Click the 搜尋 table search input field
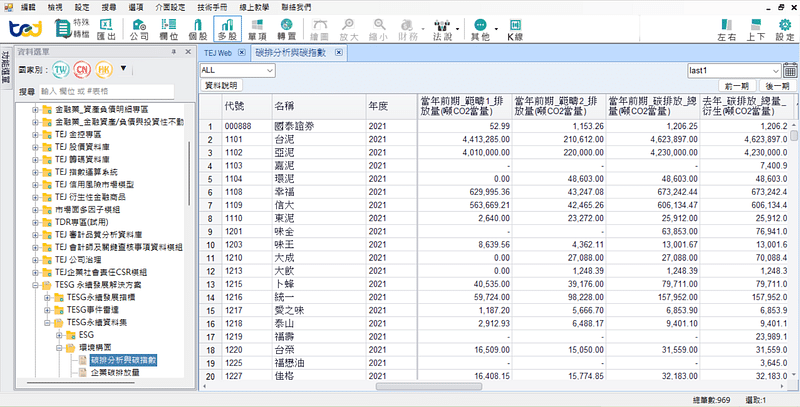The width and height of the screenshot is (800, 407). (105, 91)
